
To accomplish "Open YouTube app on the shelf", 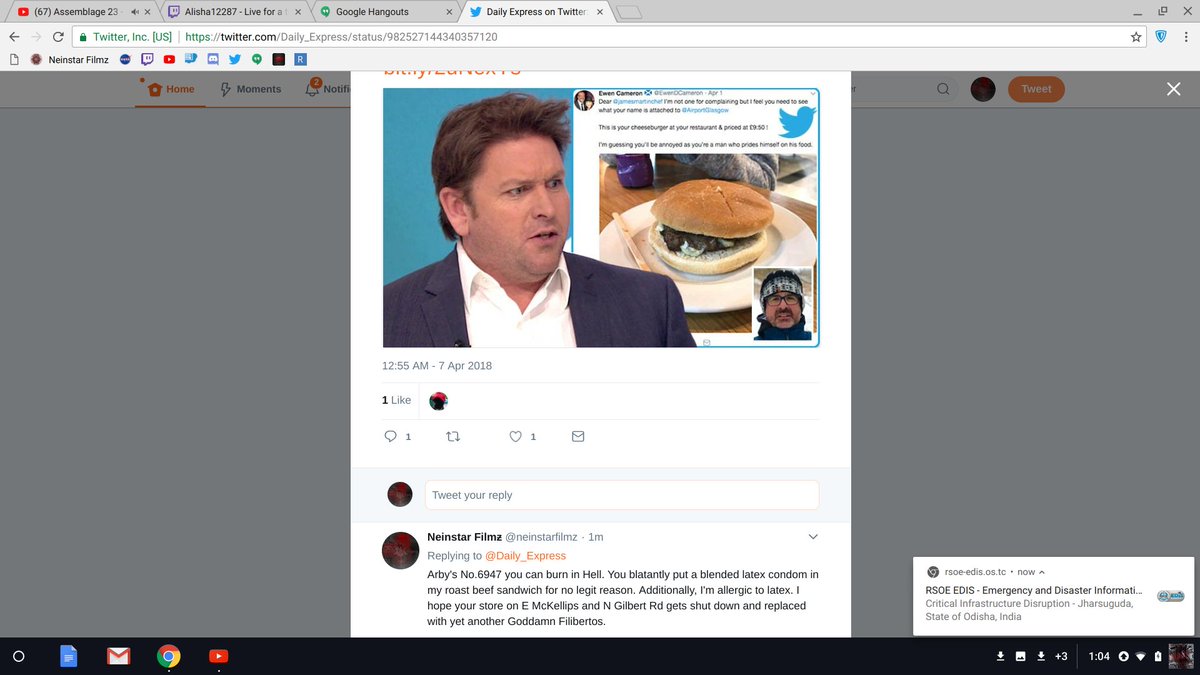I will coord(219,657).
